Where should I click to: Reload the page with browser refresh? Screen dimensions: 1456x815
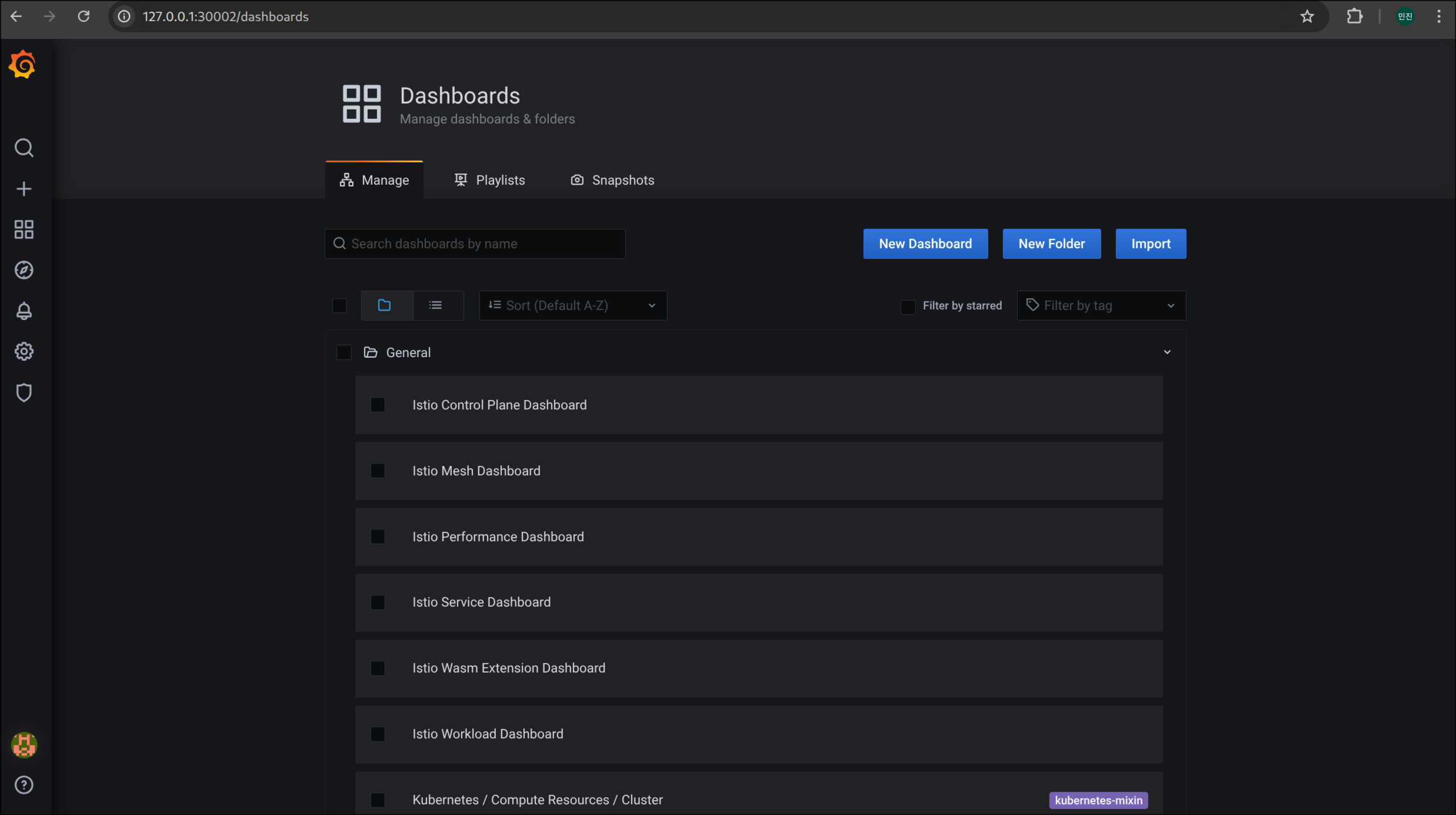[x=84, y=16]
